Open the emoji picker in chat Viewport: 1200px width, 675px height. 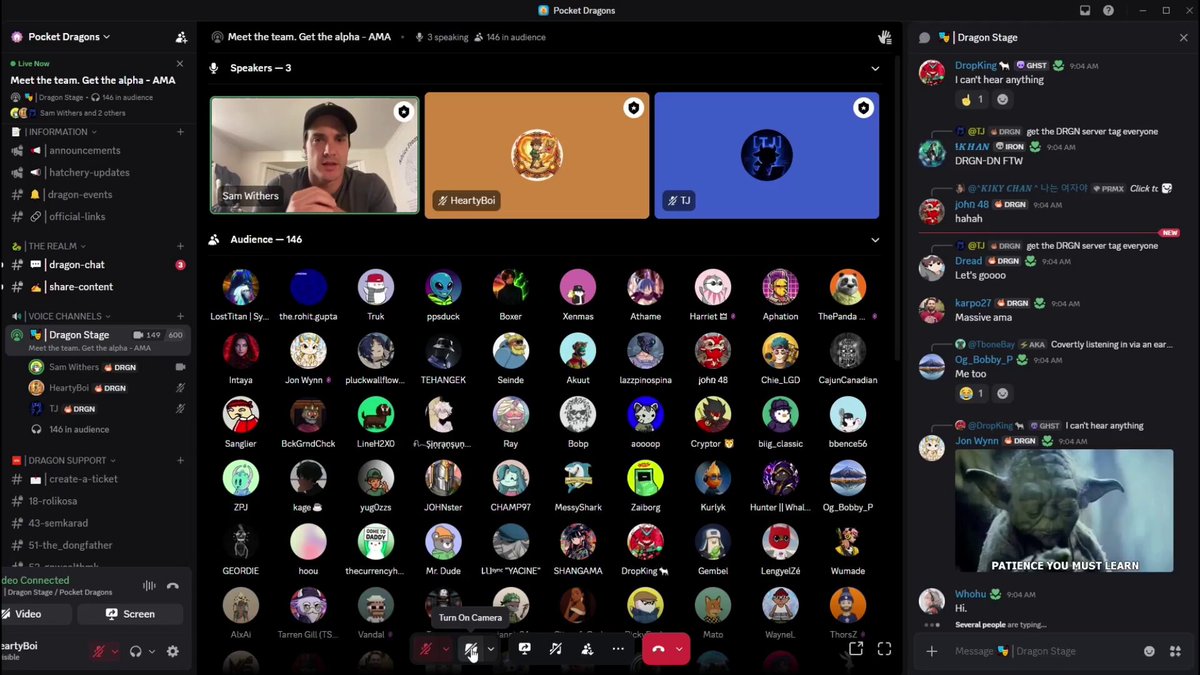pyautogui.click(x=1149, y=651)
